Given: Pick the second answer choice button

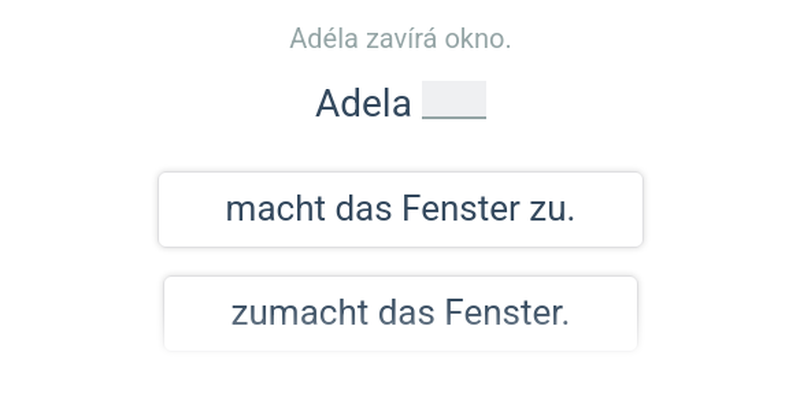Looking at the screenshot, I should (x=400, y=314).
